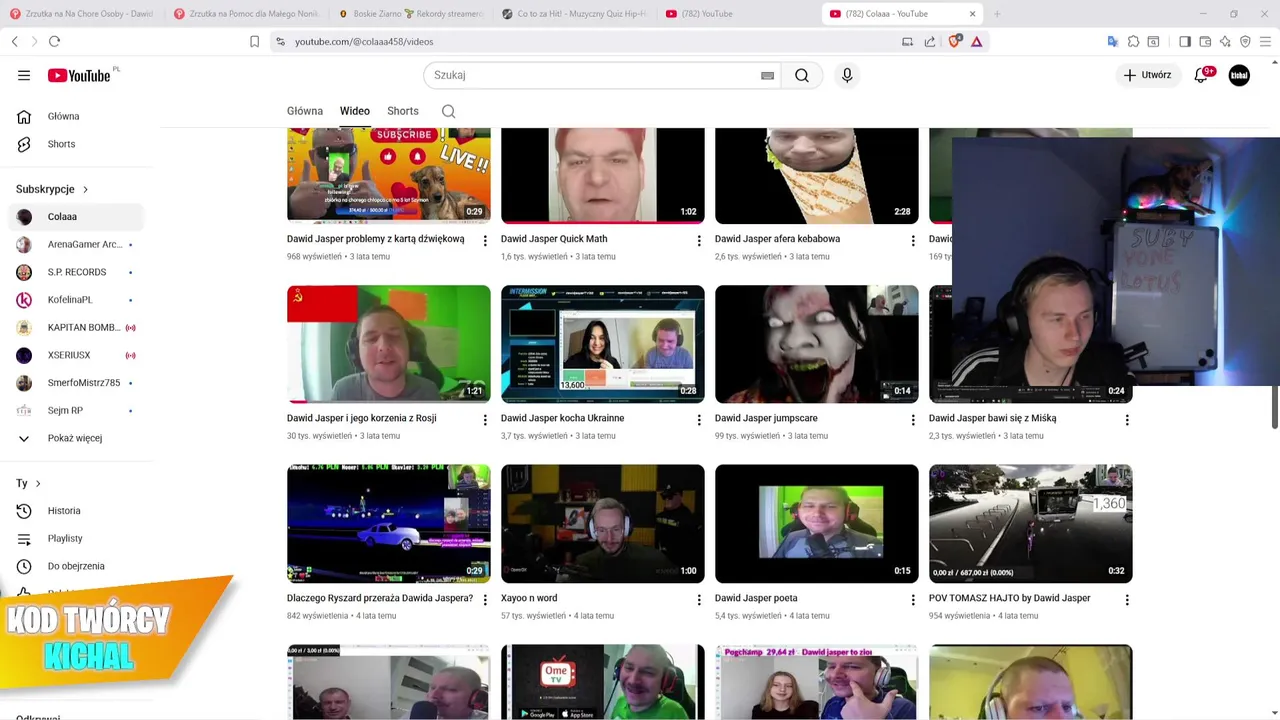Play the POV TOMASZ HAJTO thumbnail
The height and width of the screenshot is (720, 1280).
tap(1030, 524)
